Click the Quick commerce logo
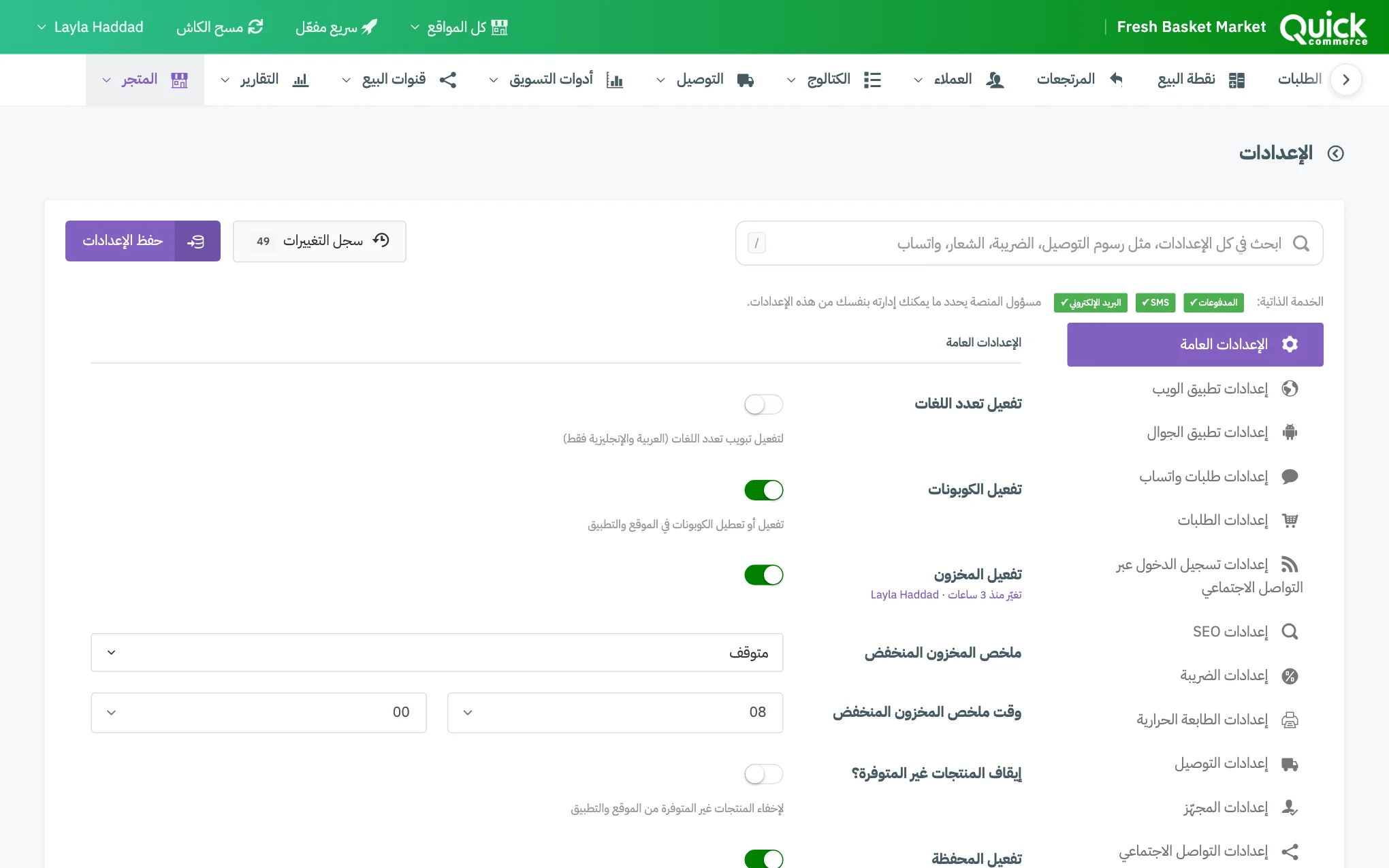 coord(1323,29)
